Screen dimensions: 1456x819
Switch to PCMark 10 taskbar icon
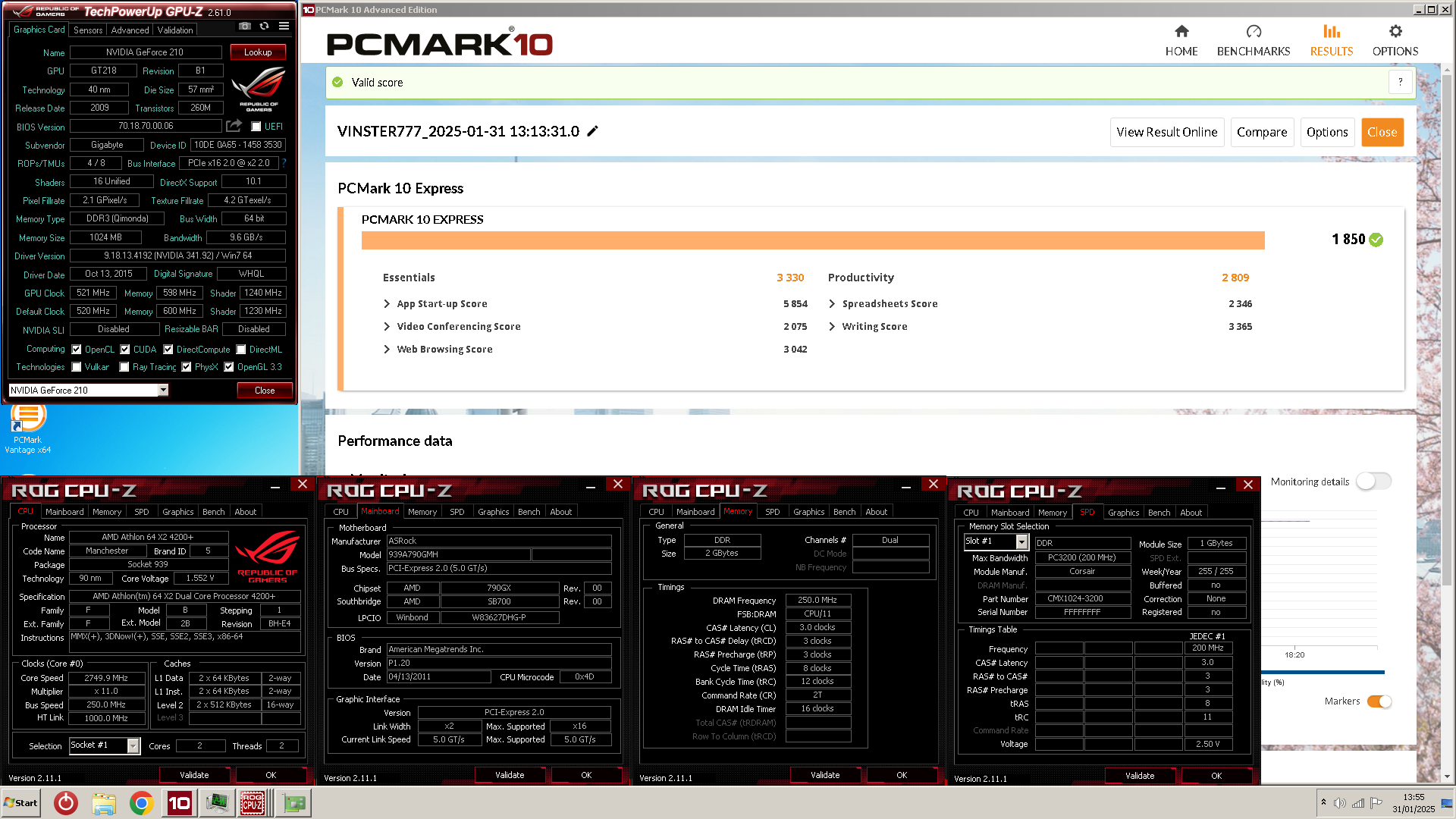[x=179, y=803]
